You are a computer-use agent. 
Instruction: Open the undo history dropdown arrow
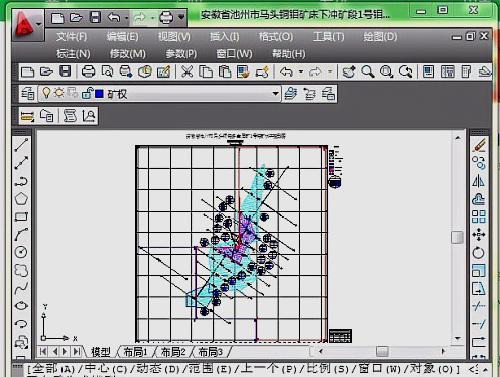tap(301, 72)
